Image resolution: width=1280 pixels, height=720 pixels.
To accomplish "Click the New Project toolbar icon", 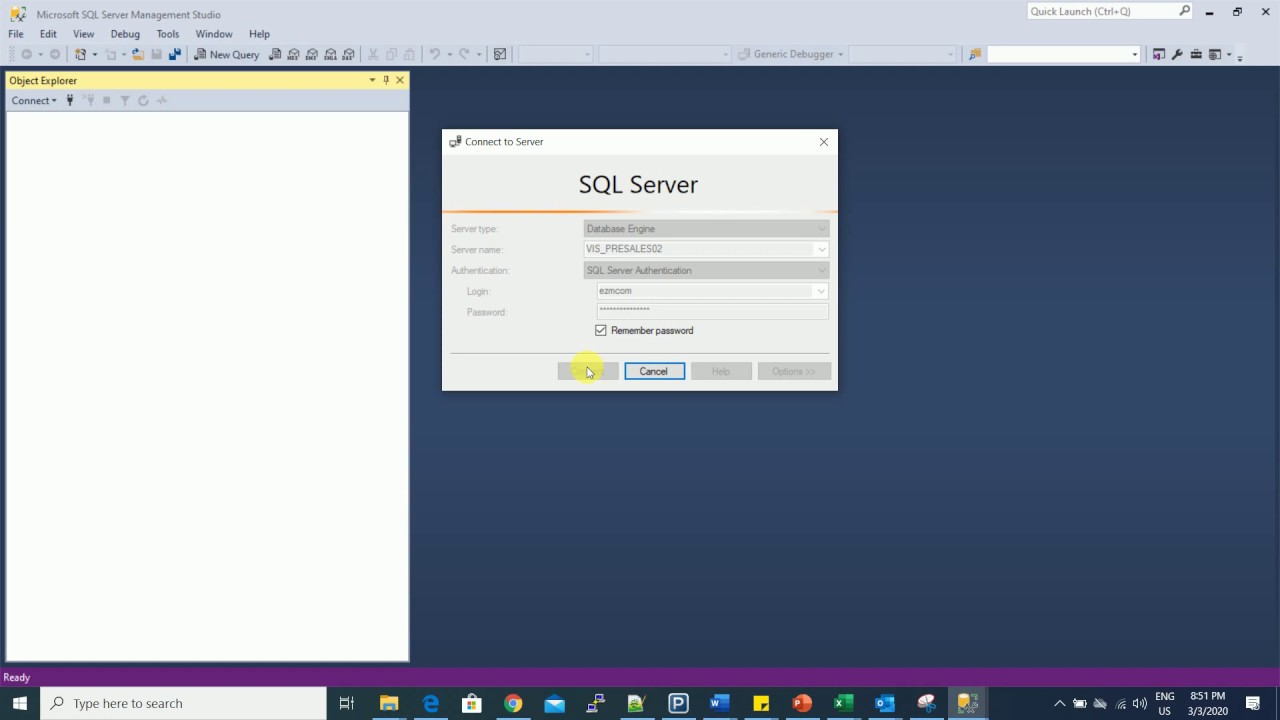I will pyautogui.click(x=80, y=54).
